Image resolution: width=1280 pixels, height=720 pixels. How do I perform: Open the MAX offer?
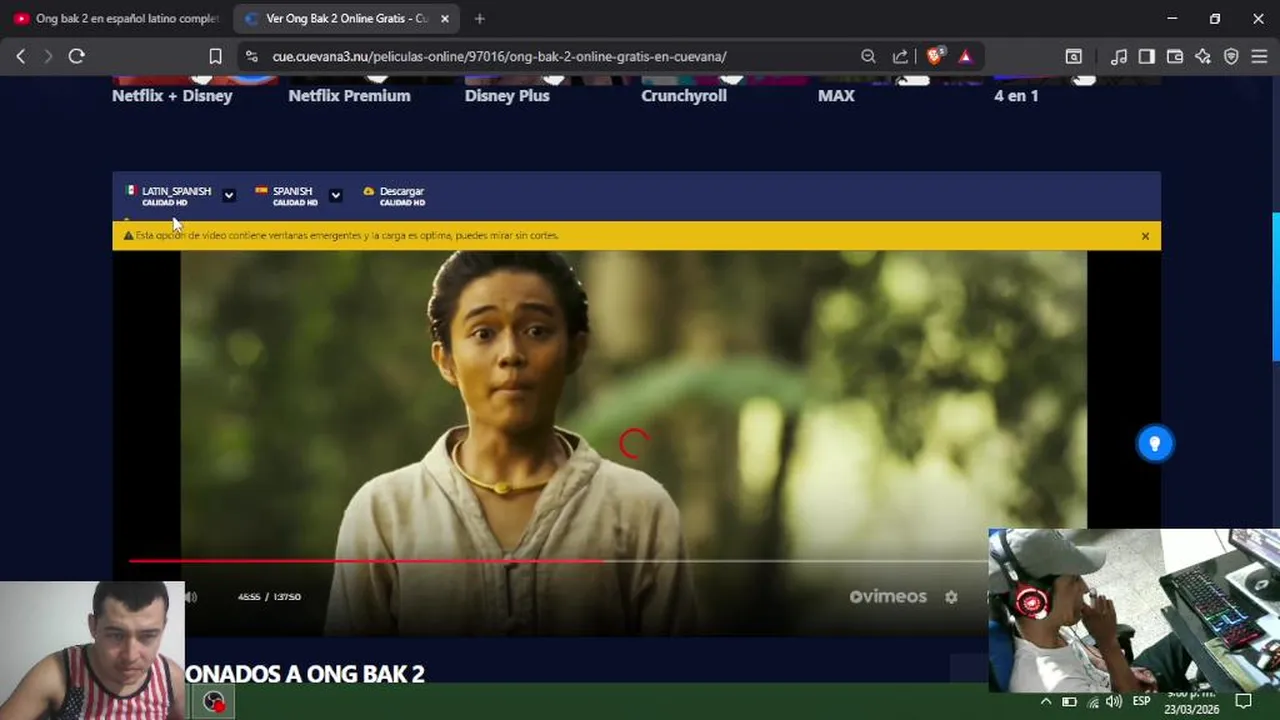click(836, 96)
